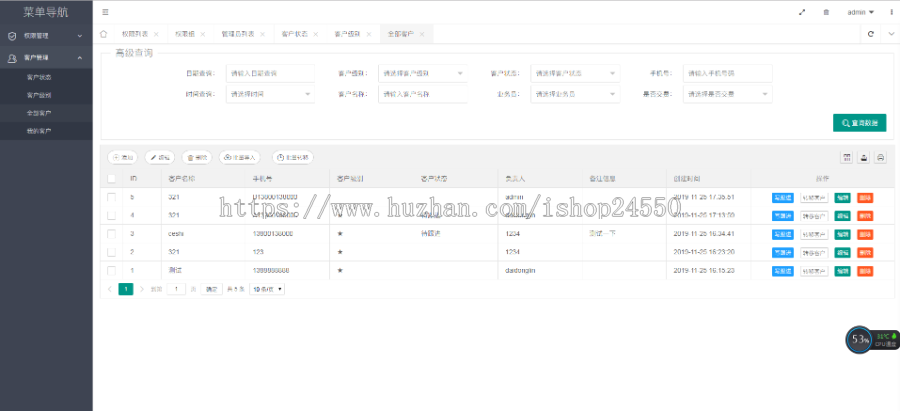Screen dimensions: 900x411
Task: Open 全部客户 in the sidebar
Action: tap(39, 113)
